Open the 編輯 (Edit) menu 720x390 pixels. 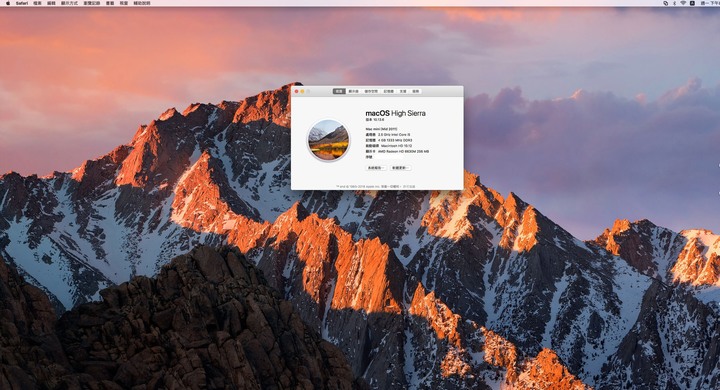[51, 3]
